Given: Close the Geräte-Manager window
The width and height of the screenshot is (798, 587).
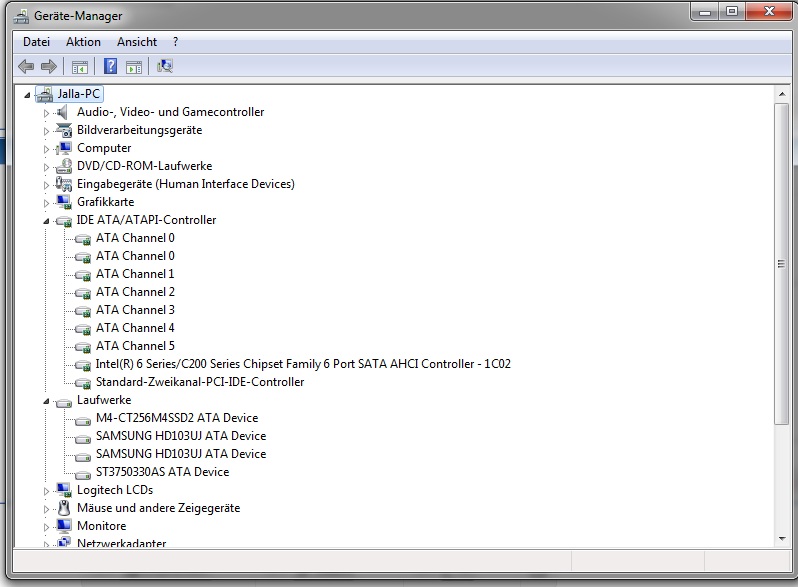Looking at the screenshot, I should tap(768, 12).
